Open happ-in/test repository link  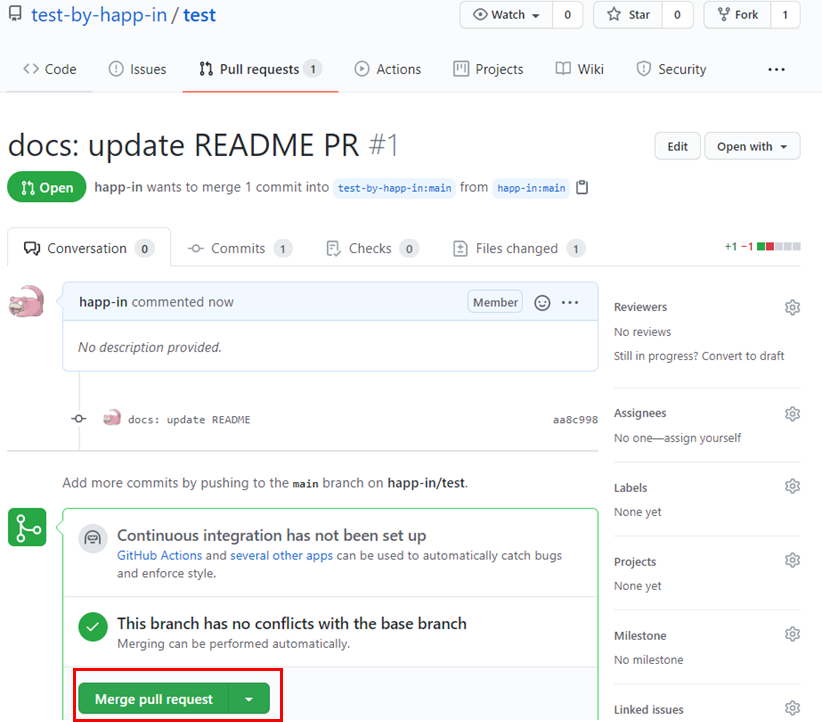click(x=426, y=483)
